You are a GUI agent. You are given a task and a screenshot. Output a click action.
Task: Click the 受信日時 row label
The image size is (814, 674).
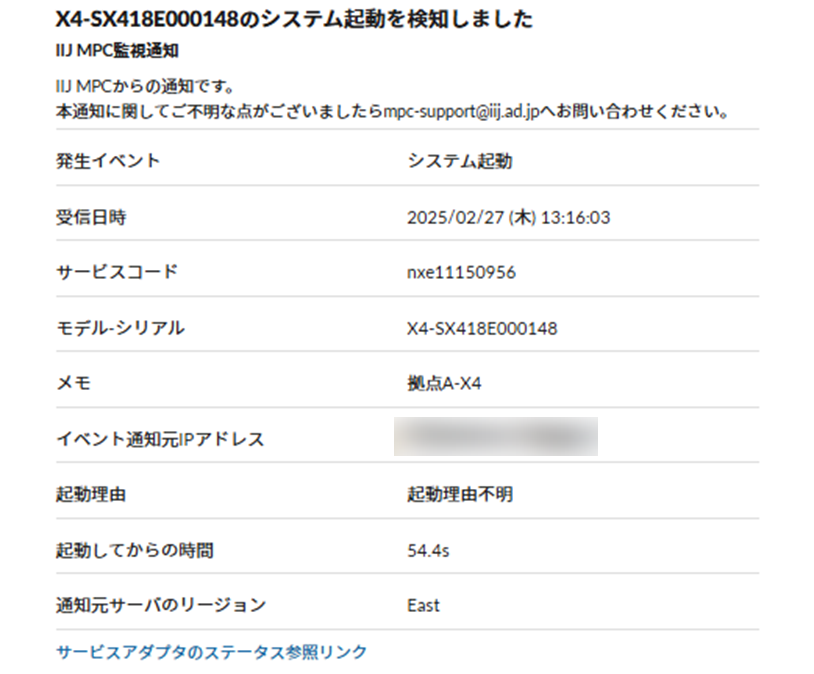coord(91,217)
